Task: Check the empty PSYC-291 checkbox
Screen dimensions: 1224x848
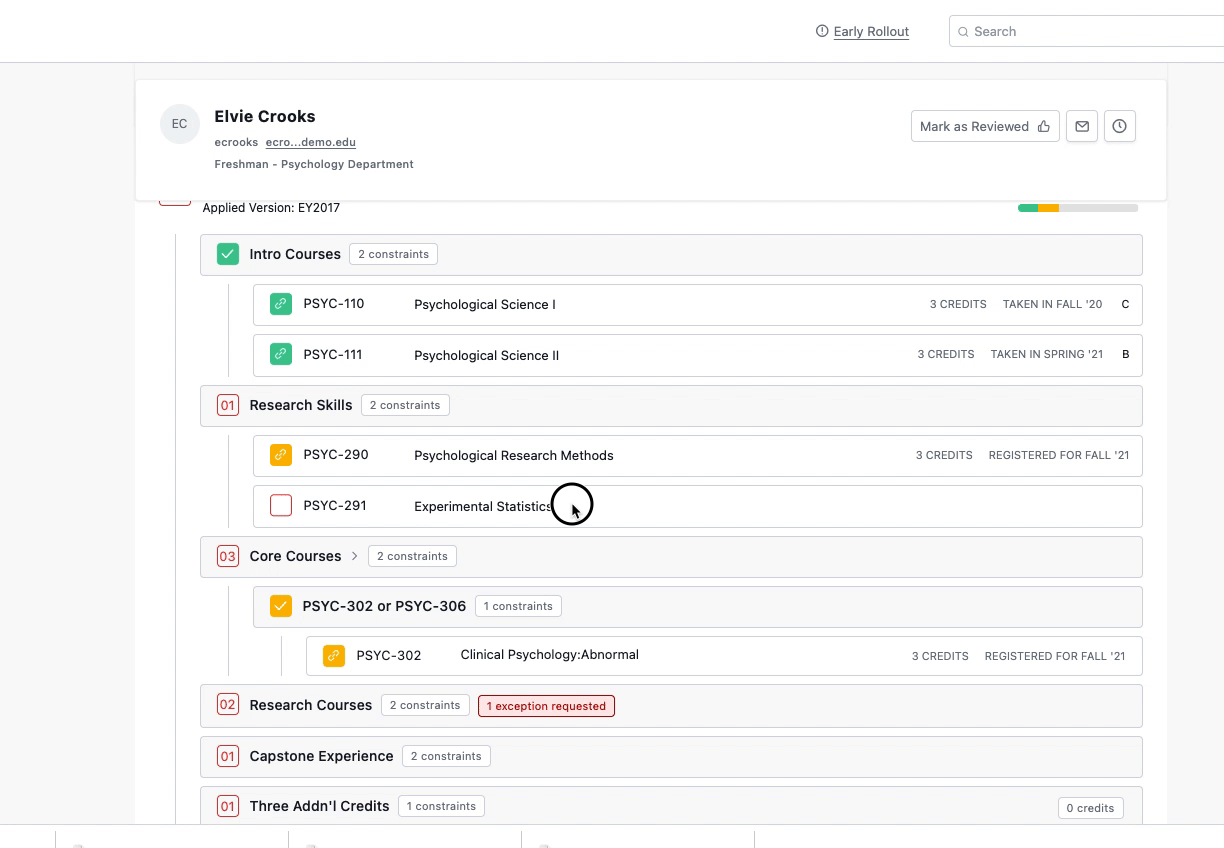Action: tap(281, 506)
